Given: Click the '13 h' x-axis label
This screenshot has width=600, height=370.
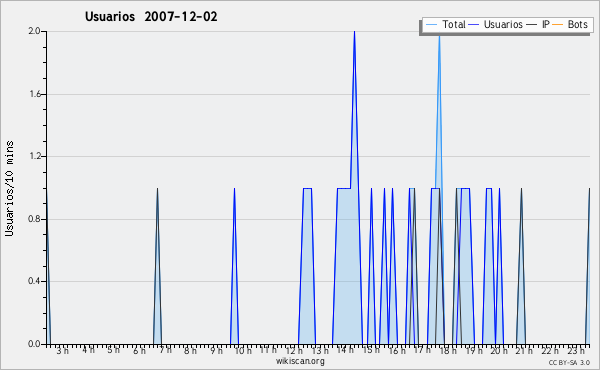Looking at the screenshot, I should [320, 350].
